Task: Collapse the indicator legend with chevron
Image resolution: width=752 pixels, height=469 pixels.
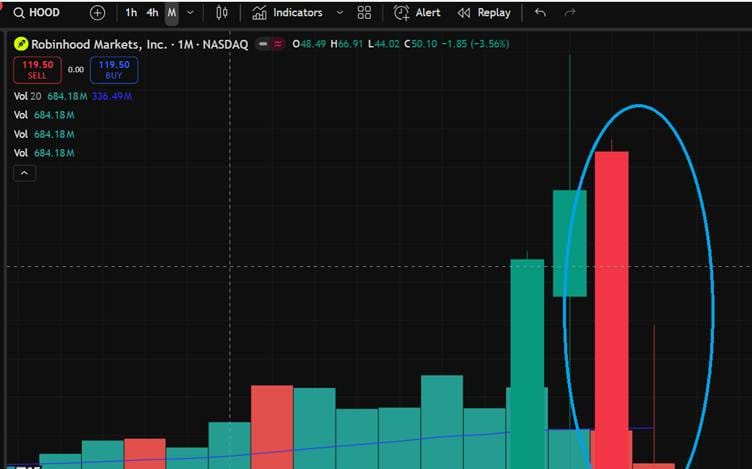Action: click(x=25, y=173)
